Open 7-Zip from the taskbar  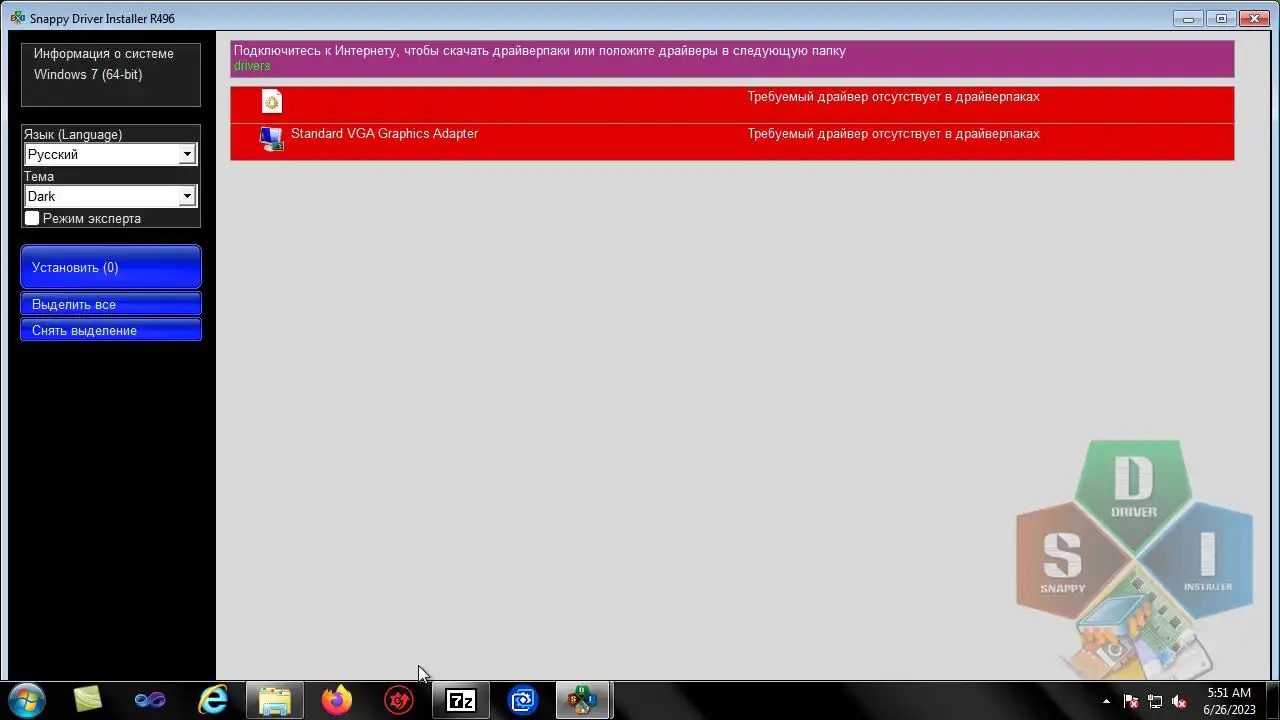click(461, 700)
